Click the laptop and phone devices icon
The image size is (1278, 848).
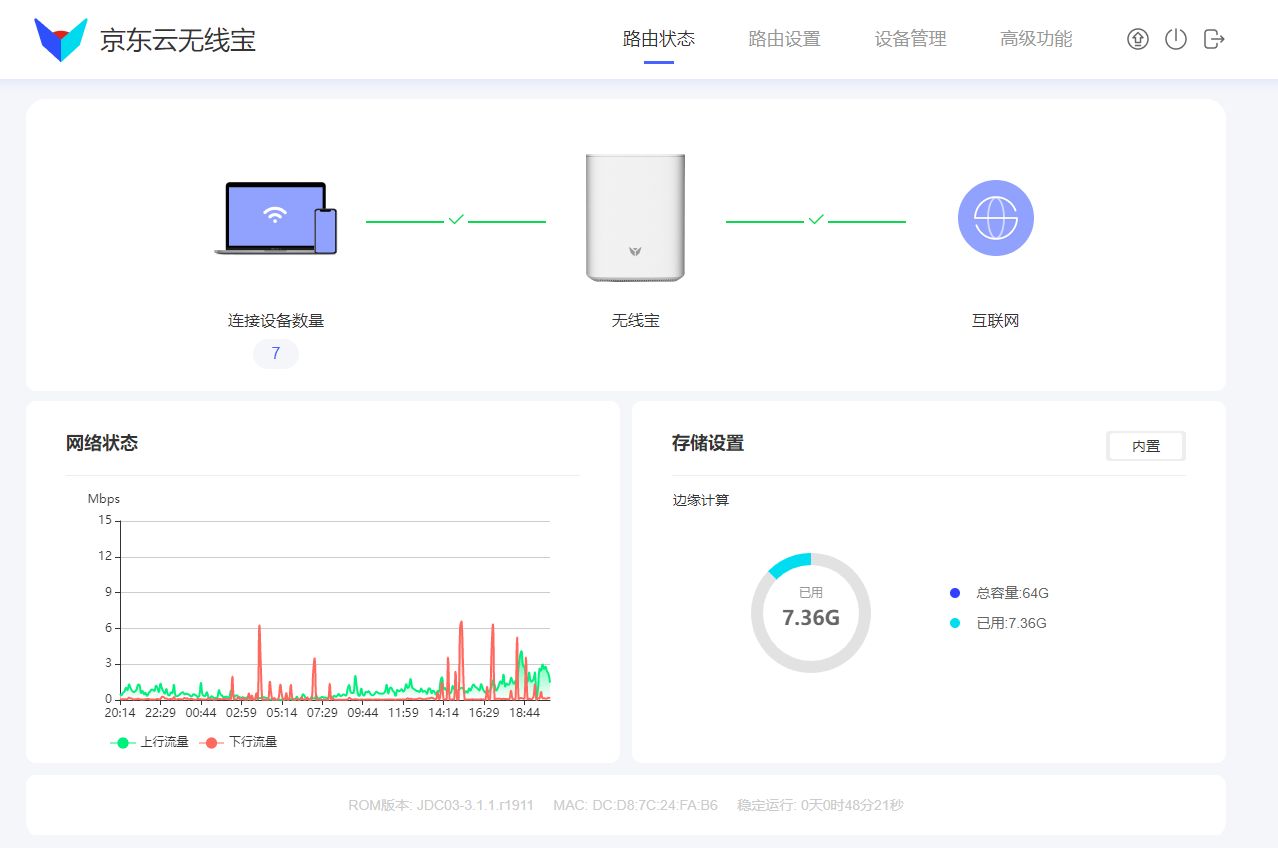276,218
